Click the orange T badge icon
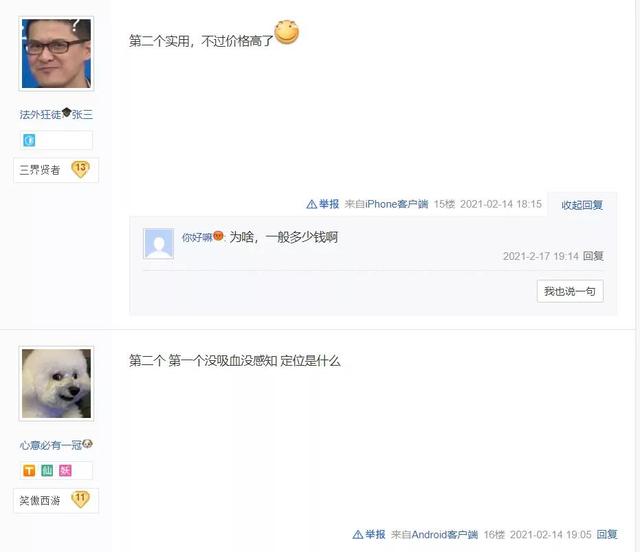 [29, 471]
